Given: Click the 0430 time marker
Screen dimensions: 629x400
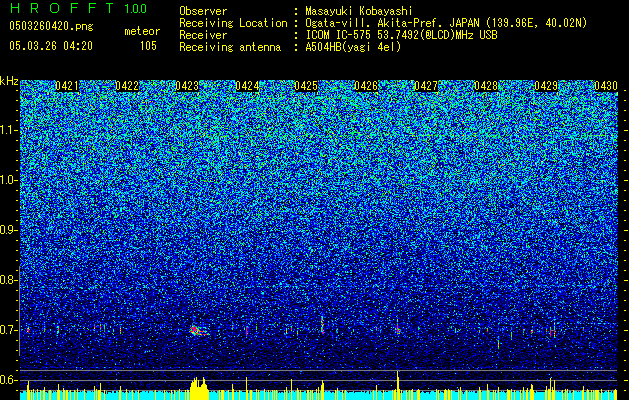Looking at the screenshot, I should coord(606,86).
